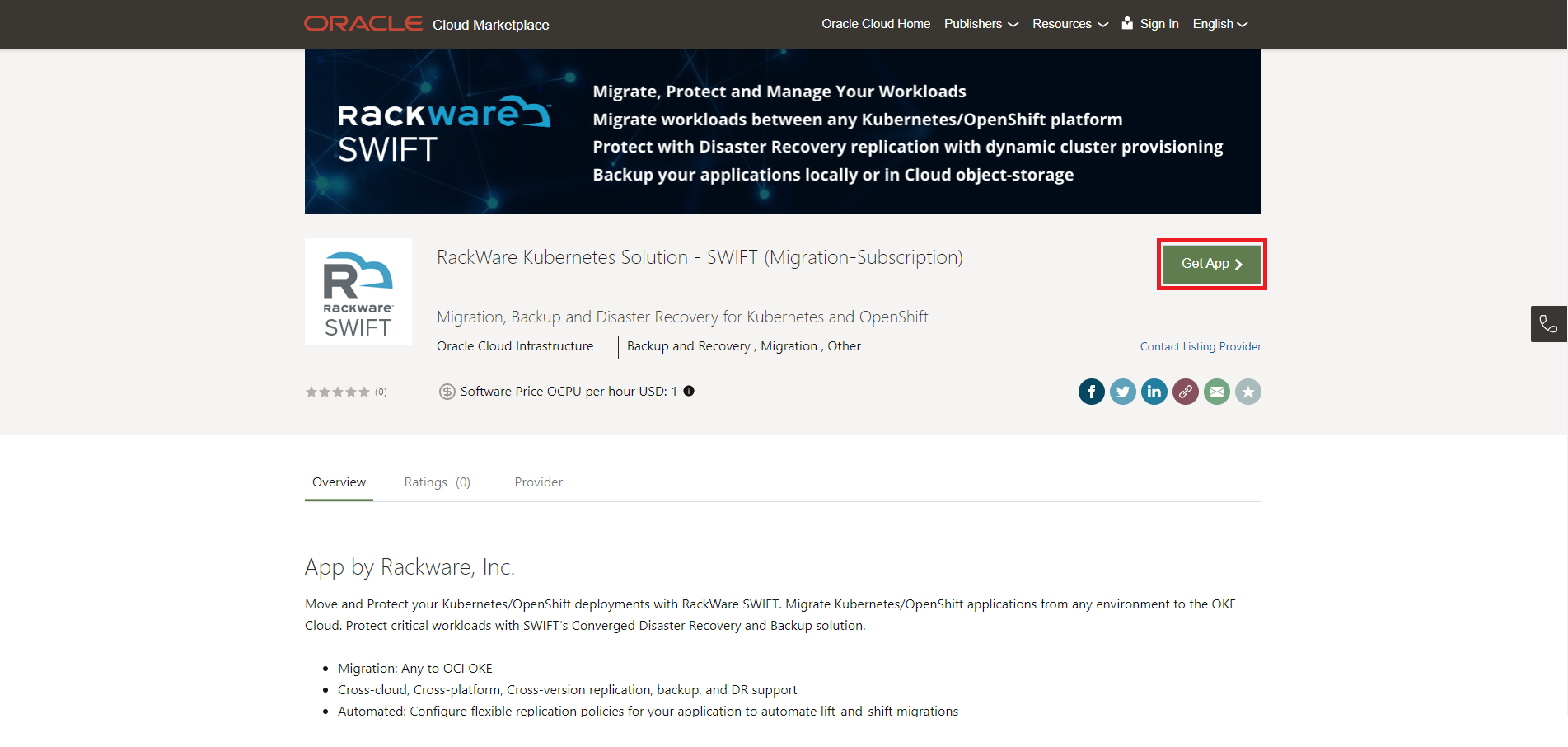Viewport: 1568px width, 747px height.
Task: Click the listing title RackWare Kubernetes Solution
Action: pos(700,257)
